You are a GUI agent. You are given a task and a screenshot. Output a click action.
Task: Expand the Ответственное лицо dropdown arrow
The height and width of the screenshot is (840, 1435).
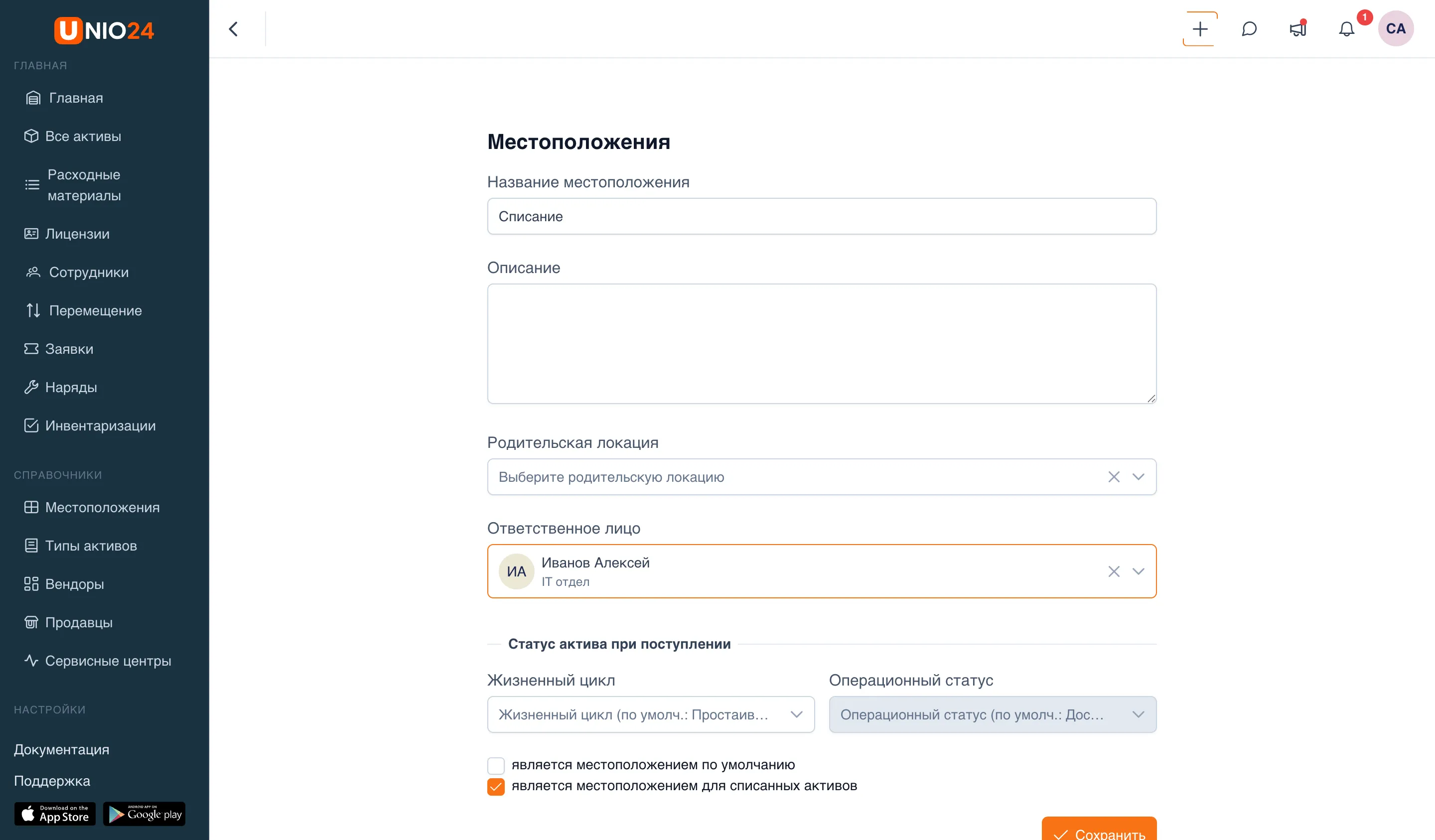1138,571
